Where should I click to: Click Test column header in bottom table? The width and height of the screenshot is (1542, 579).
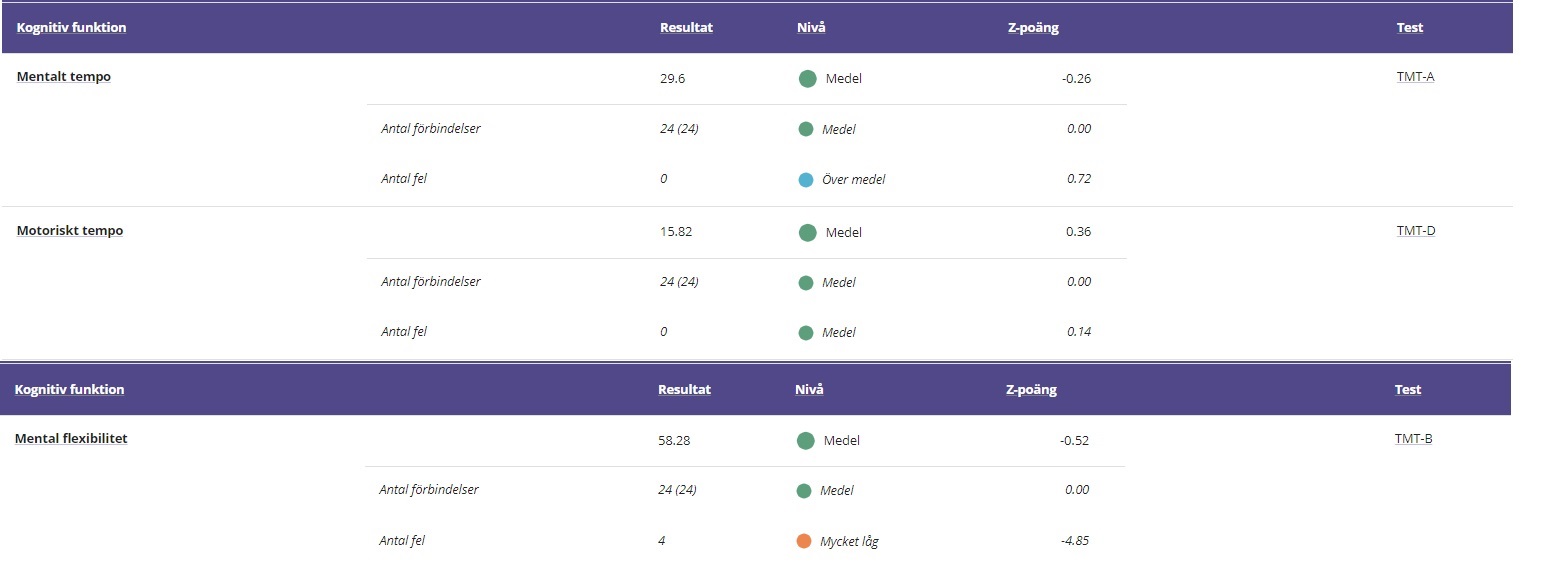point(1407,390)
